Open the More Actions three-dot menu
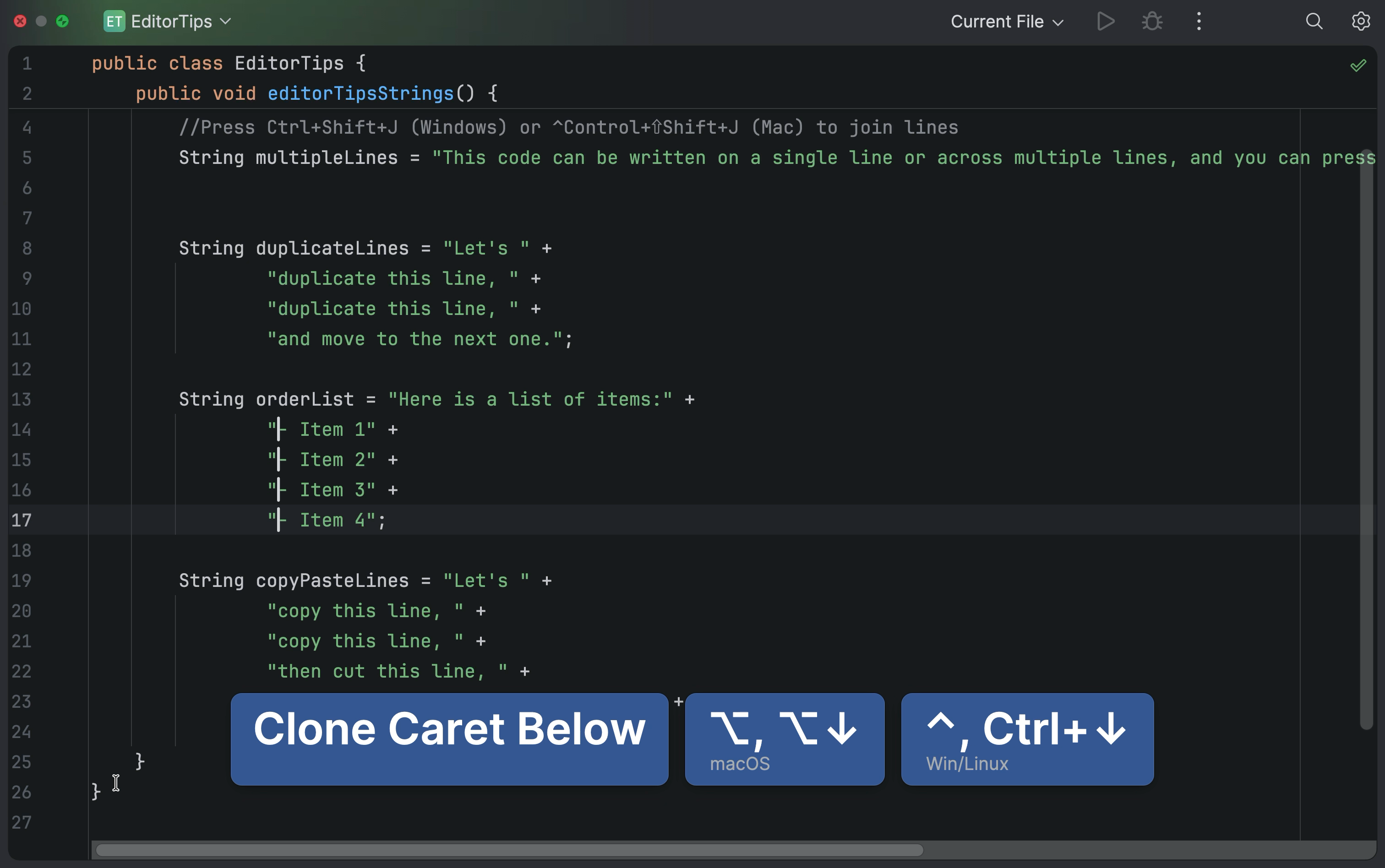Image resolution: width=1385 pixels, height=868 pixels. click(1199, 22)
